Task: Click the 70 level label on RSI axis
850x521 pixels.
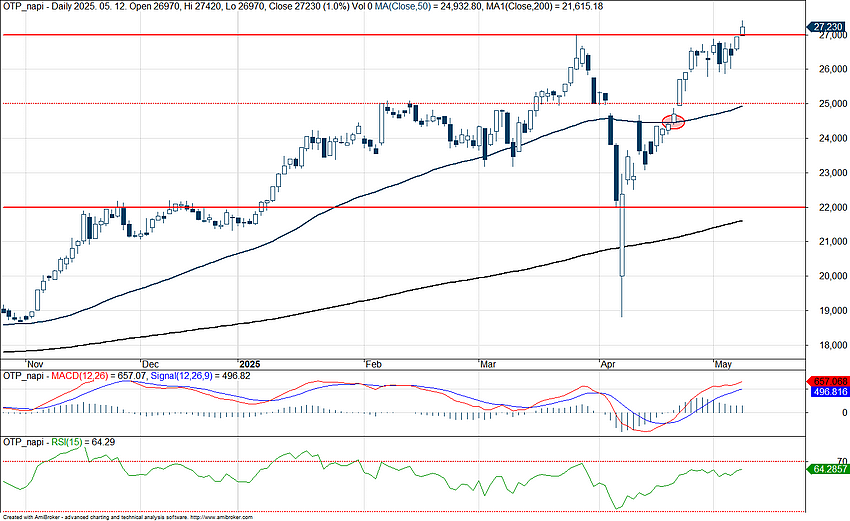Action: point(814,461)
